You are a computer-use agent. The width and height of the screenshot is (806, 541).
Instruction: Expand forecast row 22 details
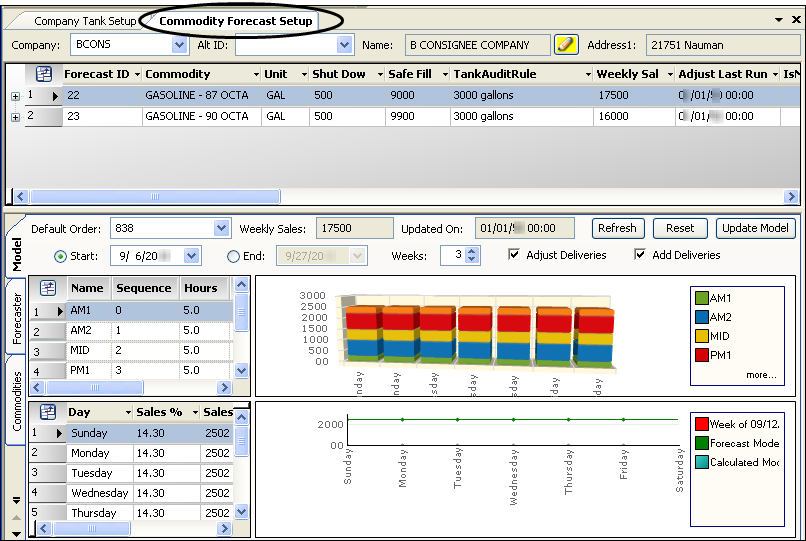pos(15,96)
